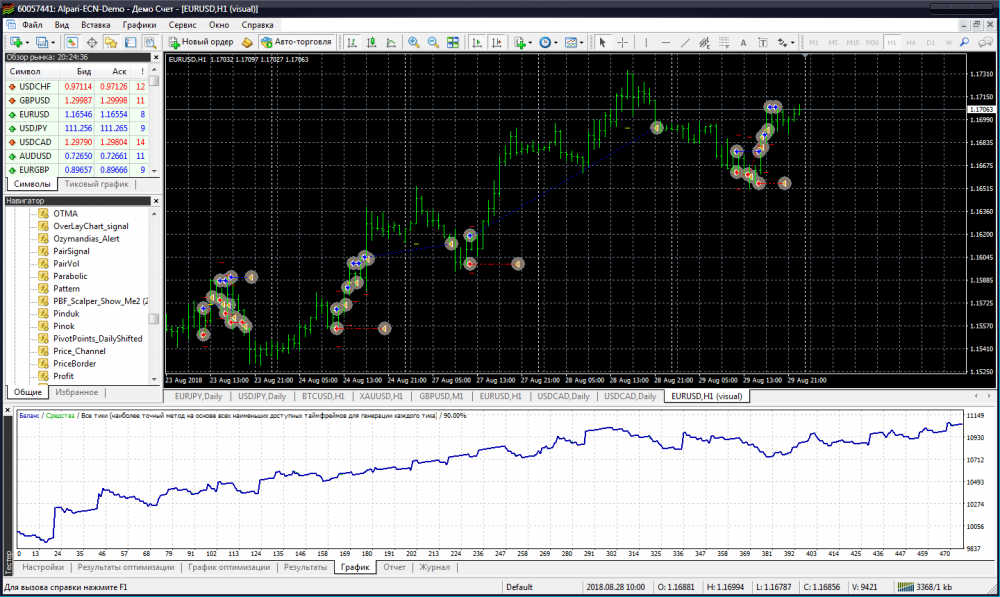Select the arrow cursor tool
This screenshot has width=1000, height=597.
[602, 42]
